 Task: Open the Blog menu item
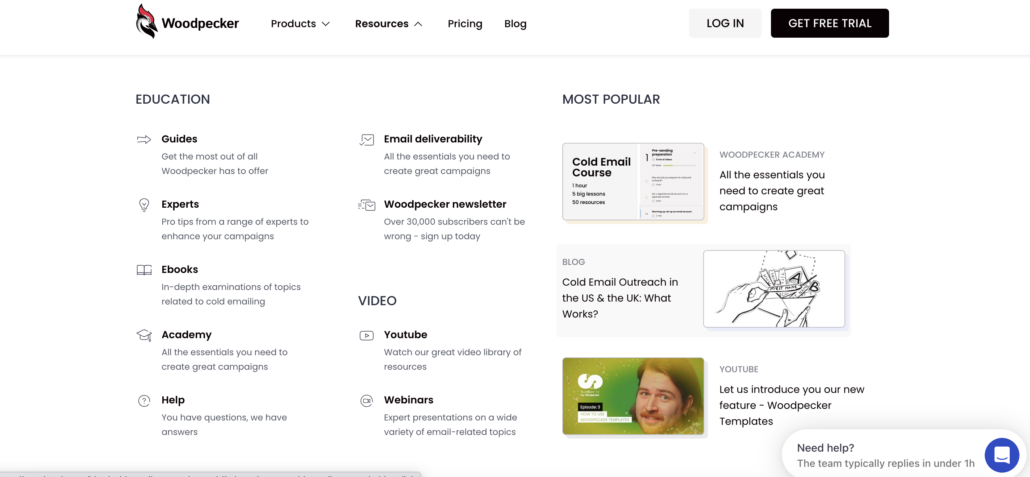[515, 24]
